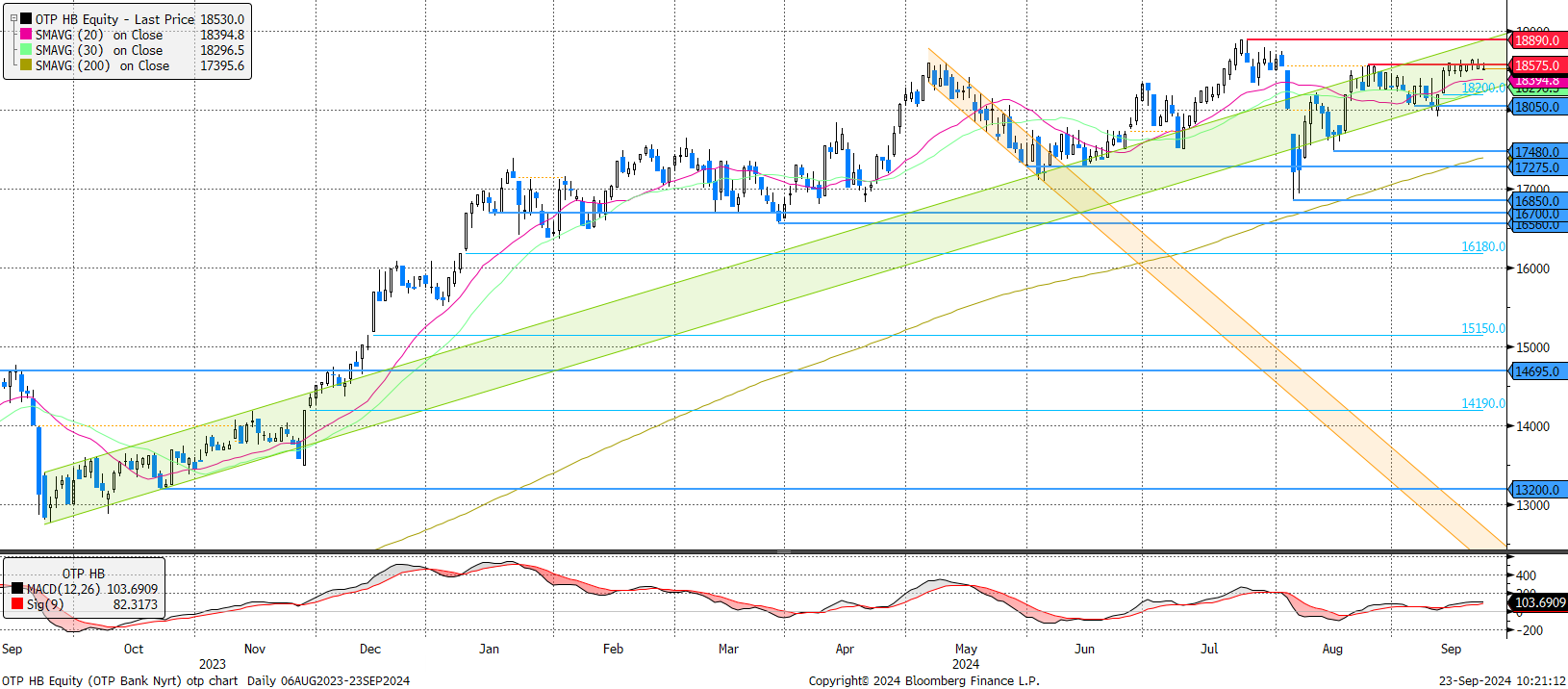The height and width of the screenshot is (689, 1568).
Task: Select 'SMAVG (30) on Close' legend entry
Action: (99, 50)
